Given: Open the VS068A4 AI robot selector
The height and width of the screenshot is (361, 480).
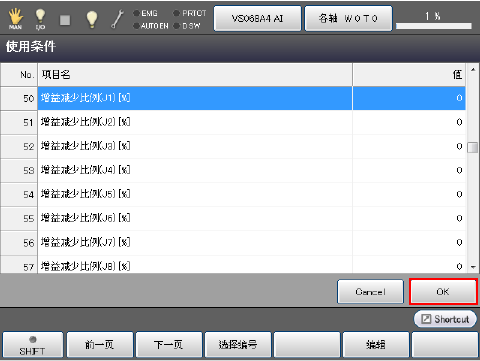Looking at the screenshot, I should click(x=257, y=18).
